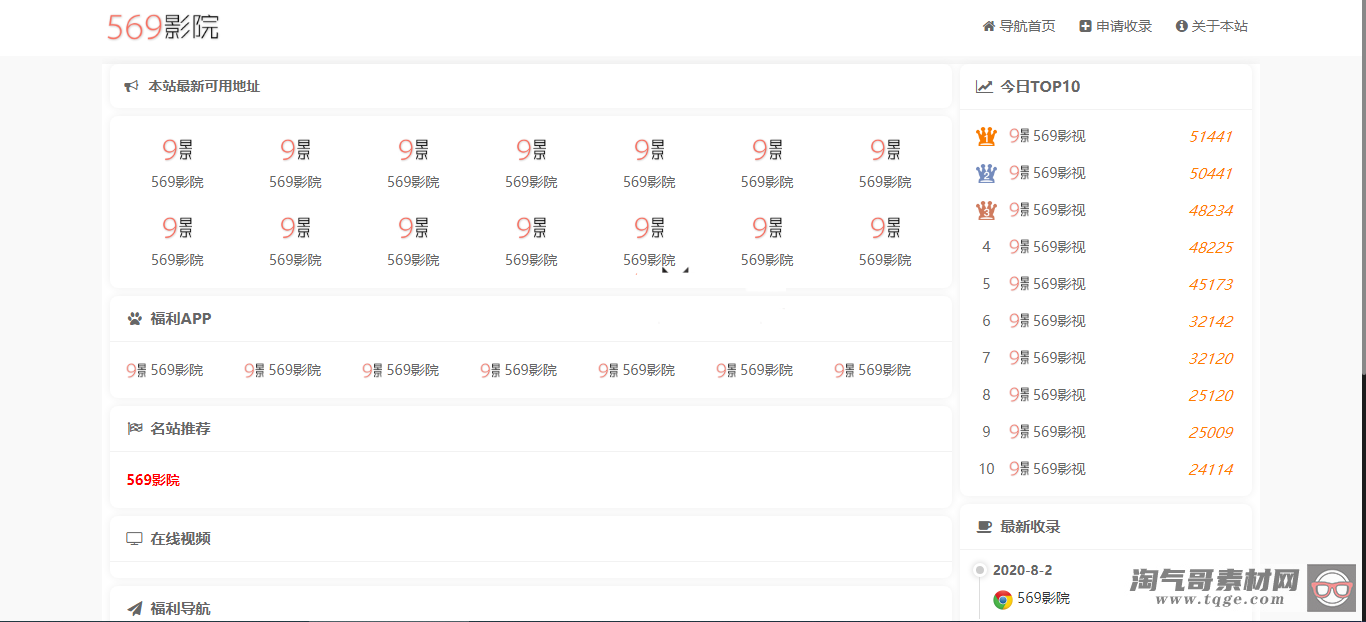Click the megaphone icon beside 本站最新可用地址
1366x622 pixels.
(x=131, y=87)
